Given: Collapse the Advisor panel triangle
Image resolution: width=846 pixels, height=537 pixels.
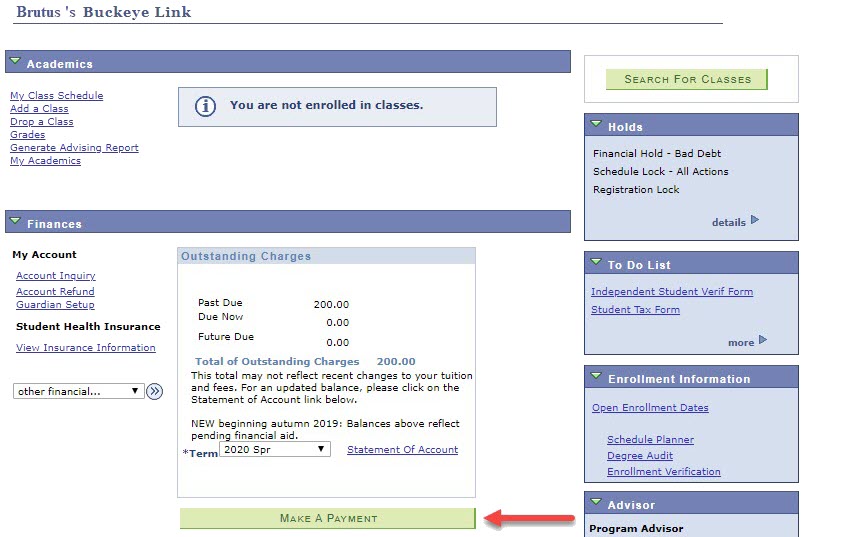Looking at the screenshot, I should pos(596,502).
